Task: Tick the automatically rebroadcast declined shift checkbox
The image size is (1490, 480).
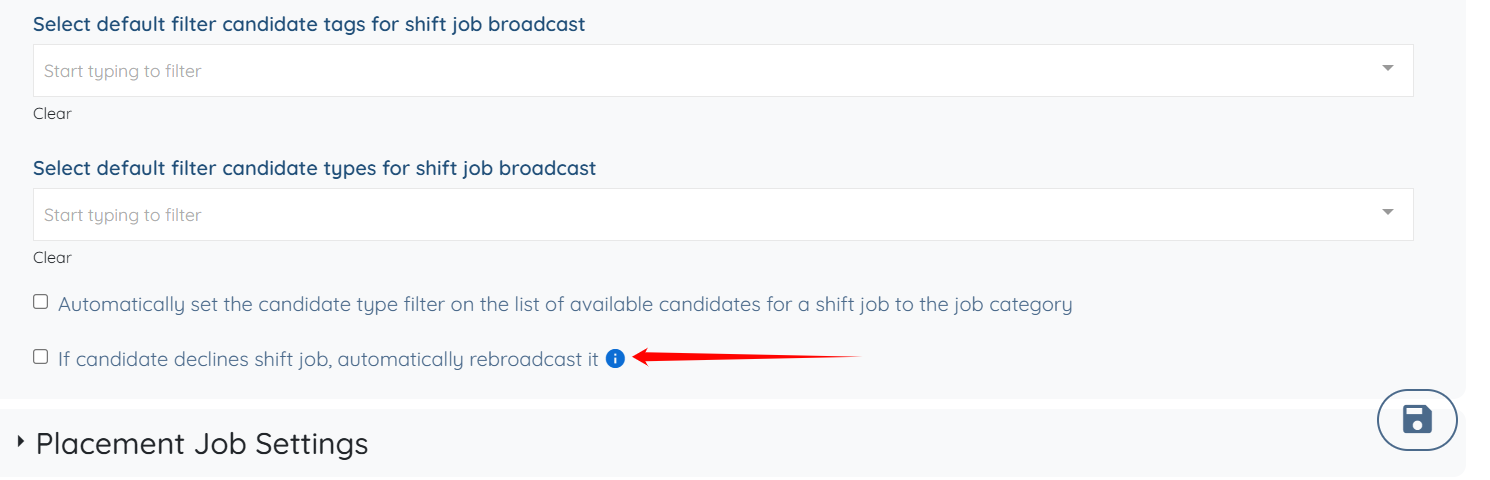Action: [41, 357]
